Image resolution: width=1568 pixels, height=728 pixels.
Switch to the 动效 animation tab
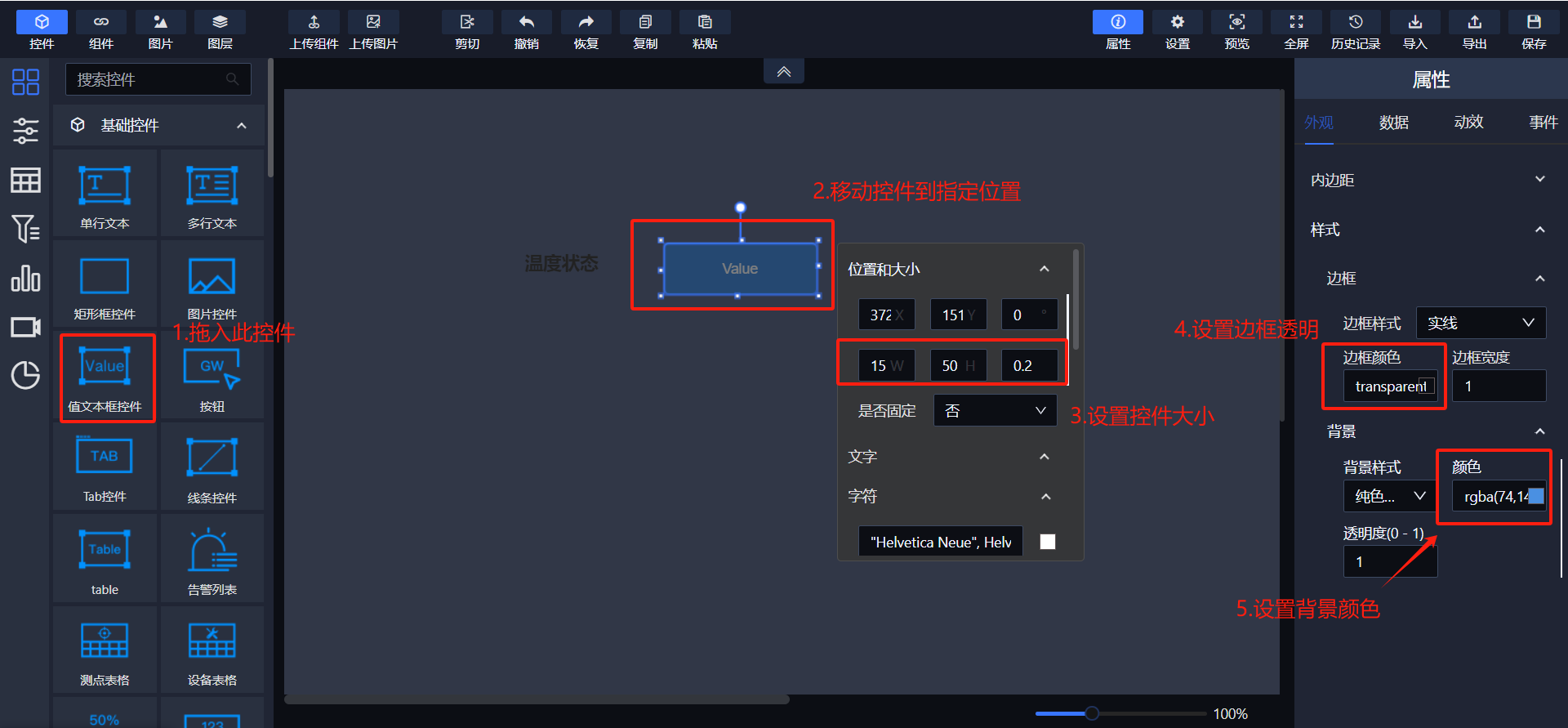1468,123
